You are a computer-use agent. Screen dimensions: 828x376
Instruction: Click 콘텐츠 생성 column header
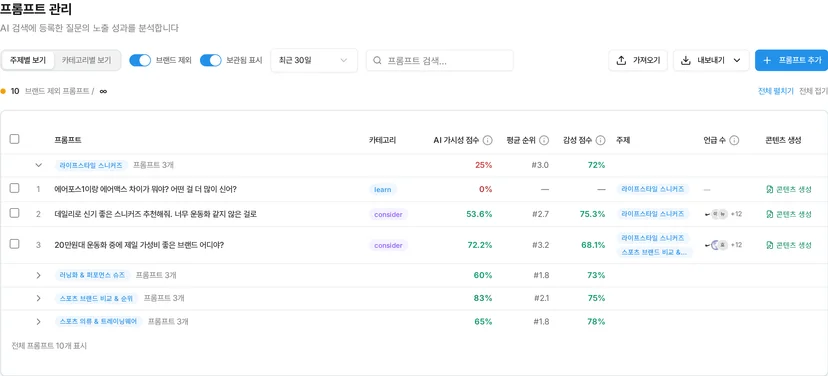pos(783,140)
